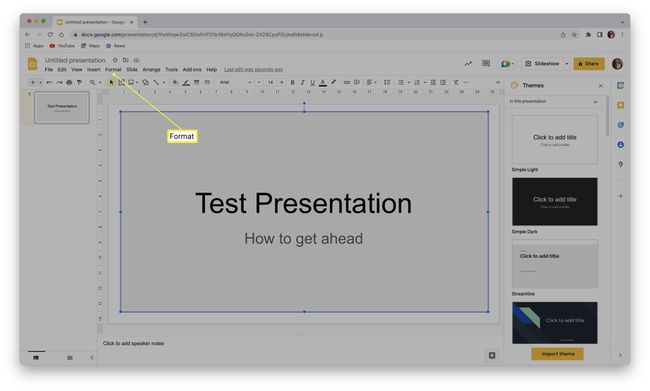Click the Activity dashboard trend icon
The image size is (650, 391).
(468, 63)
